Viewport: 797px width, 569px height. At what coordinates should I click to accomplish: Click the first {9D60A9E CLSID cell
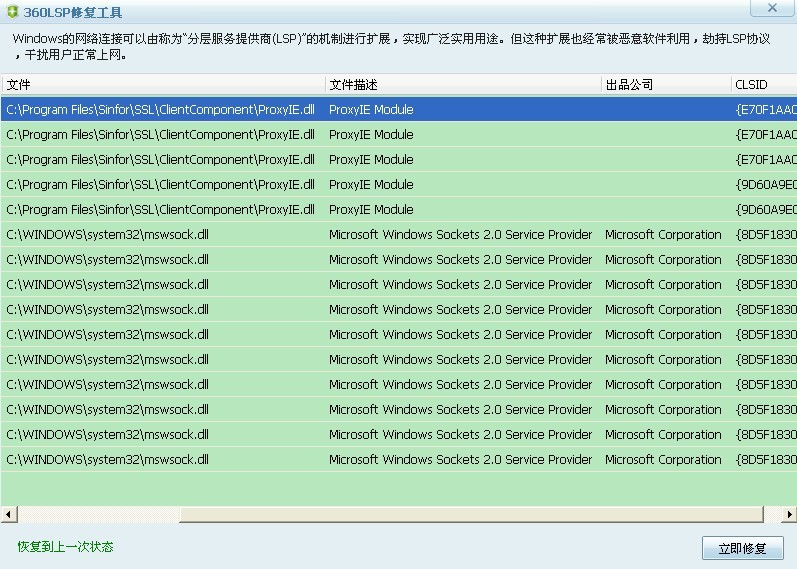(x=766, y=184)
